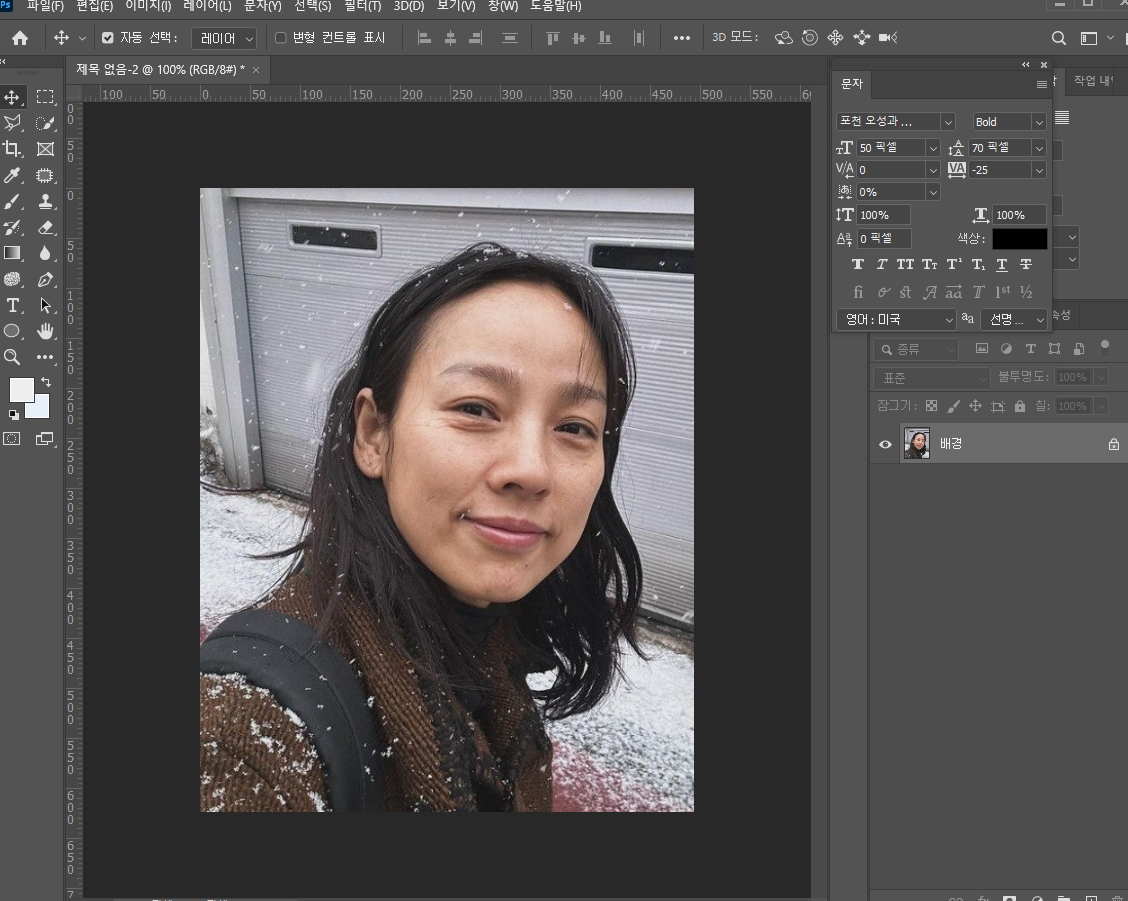
Task: Hide the 배경 layer with eye icon
Action: click(x=886, y=444)
